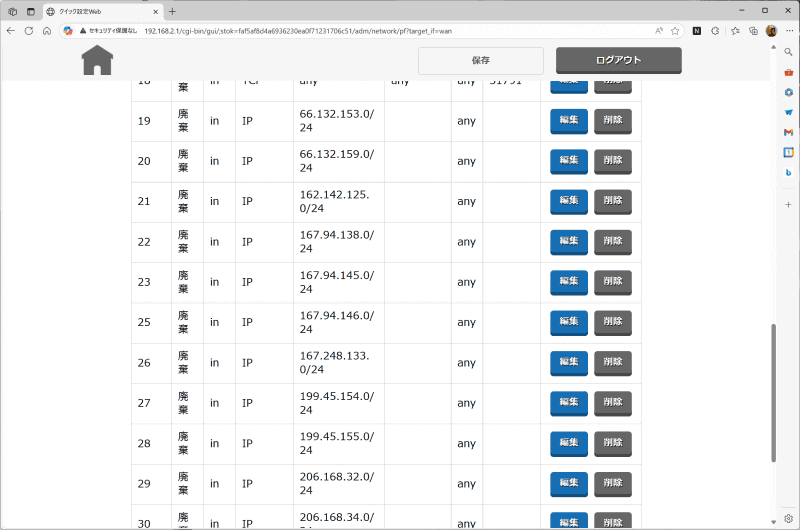Viewport: 800px width, 530px height.
Task: Edit rule 22 for 167.94.138.0/24
Action: [568, 242]
